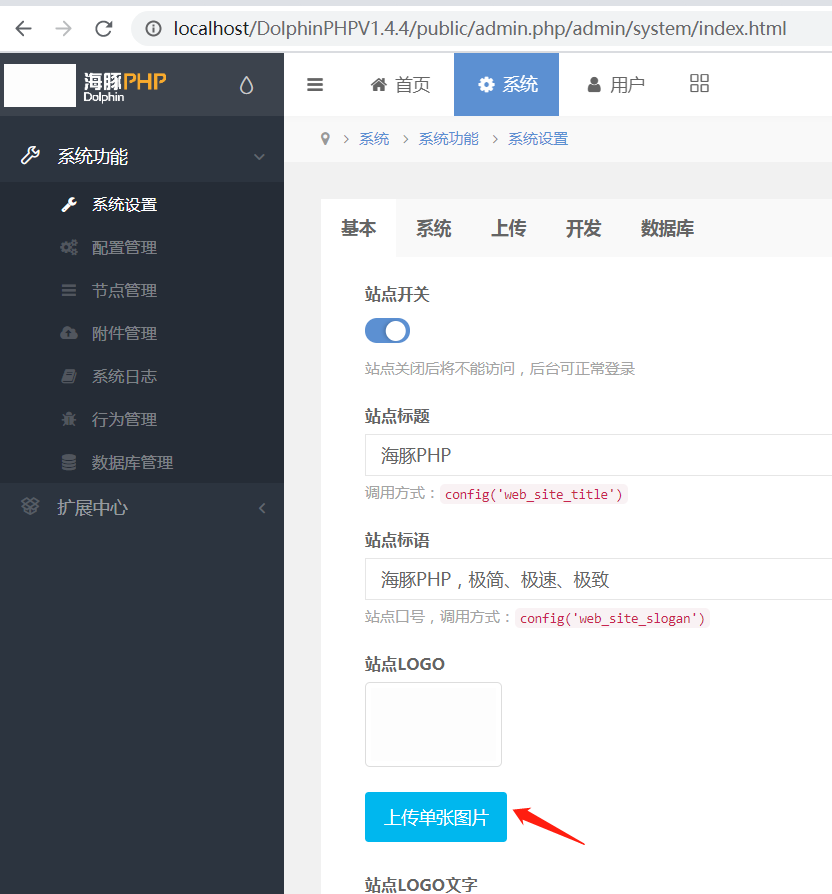Turn off the 站点开关 switch

click(387, 330)
